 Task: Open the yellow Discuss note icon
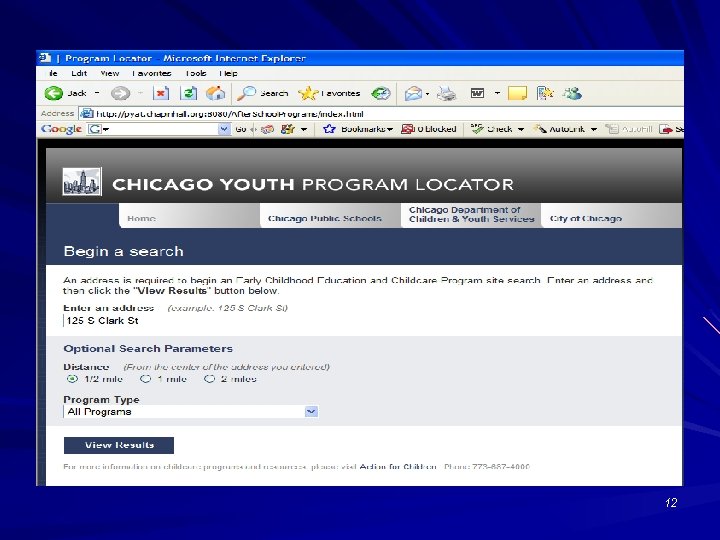pyautogui.click(x=518, y=93)
